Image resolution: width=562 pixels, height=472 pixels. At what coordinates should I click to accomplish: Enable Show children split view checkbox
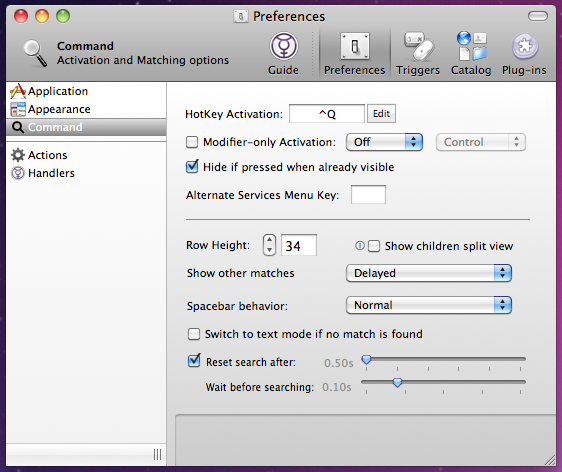tap(374, 246)
